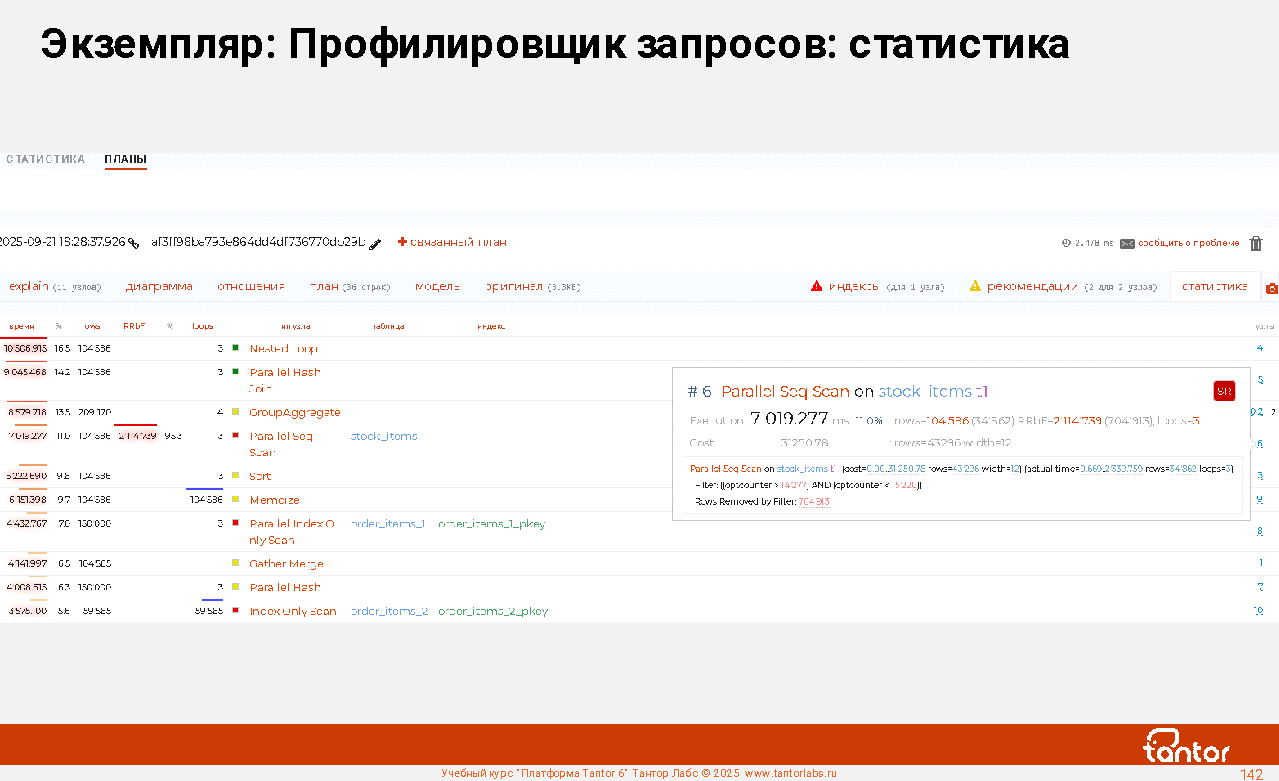Open the диаграмма tab
Viewport: 1279px width, 781px height.
click(x=159, y=287)
